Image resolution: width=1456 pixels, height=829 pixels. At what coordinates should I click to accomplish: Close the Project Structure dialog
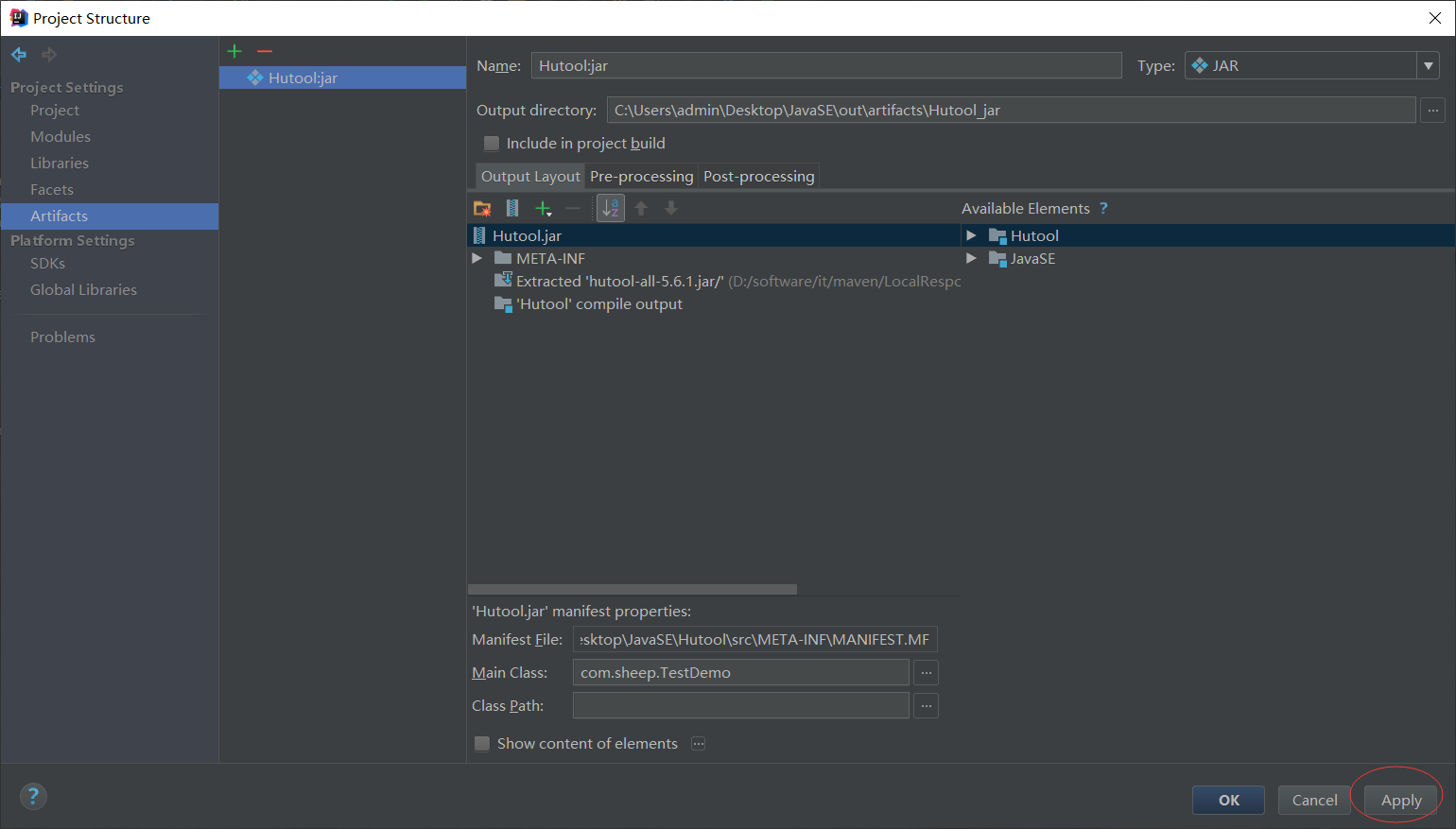1434,18
